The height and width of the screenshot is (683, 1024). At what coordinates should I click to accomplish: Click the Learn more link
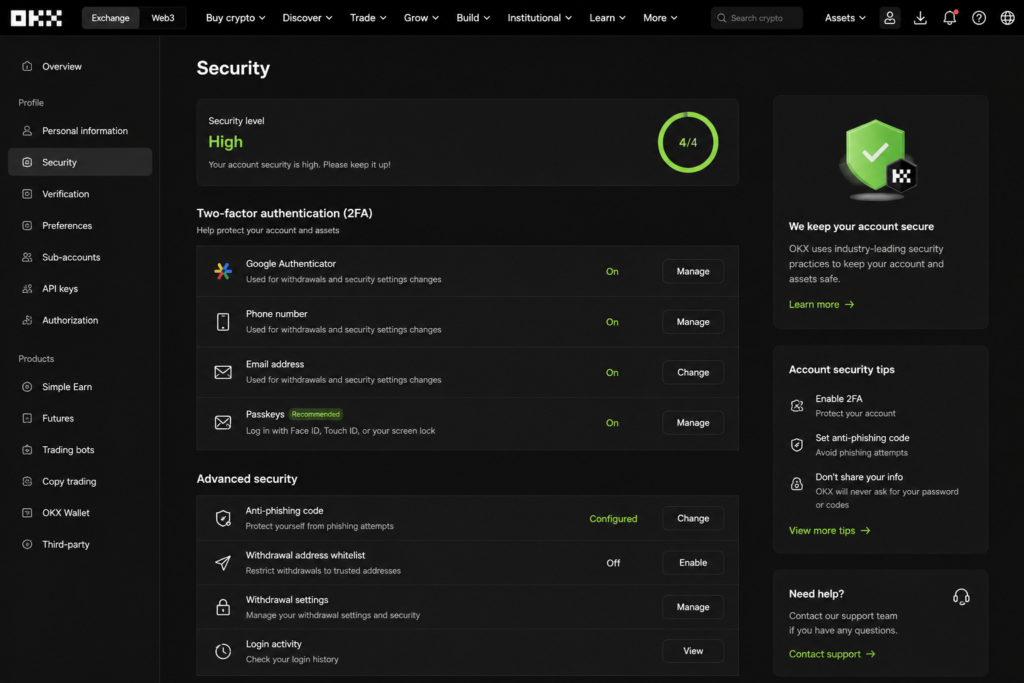click(x=821, y=304)
